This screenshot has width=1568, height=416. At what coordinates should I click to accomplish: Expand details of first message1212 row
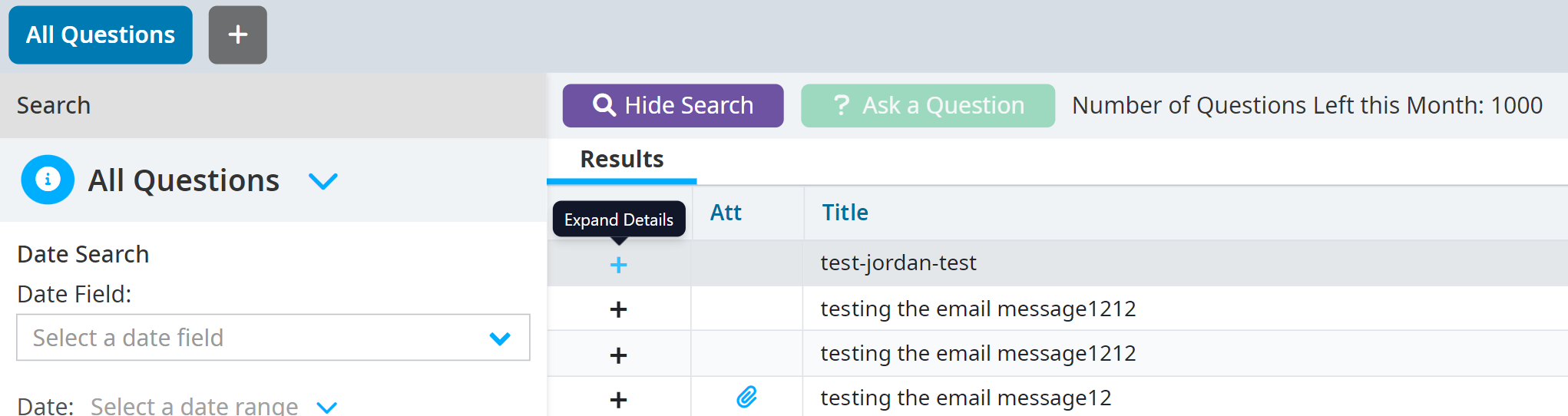pyautogui.click(x=618, y=310)
